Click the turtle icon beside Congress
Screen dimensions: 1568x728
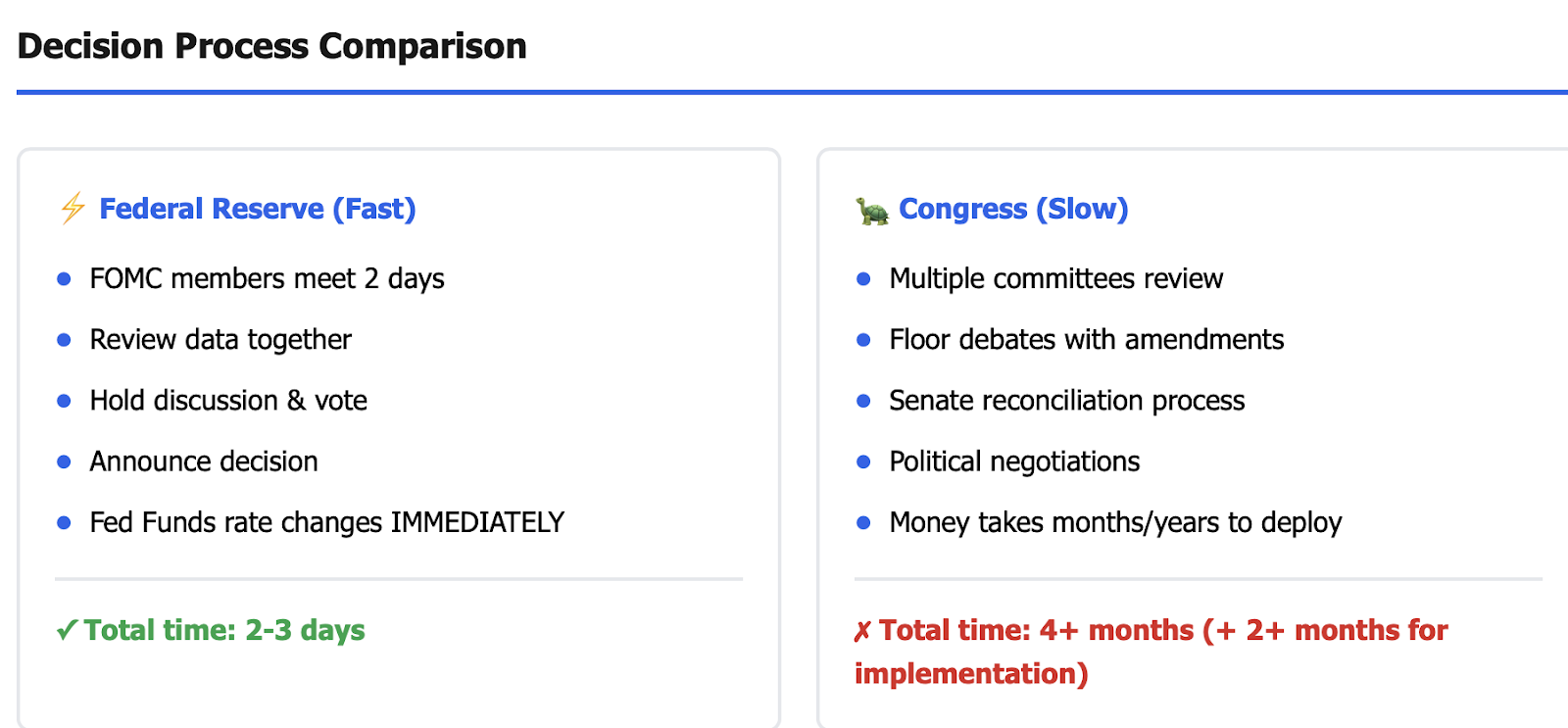point(872,210)
